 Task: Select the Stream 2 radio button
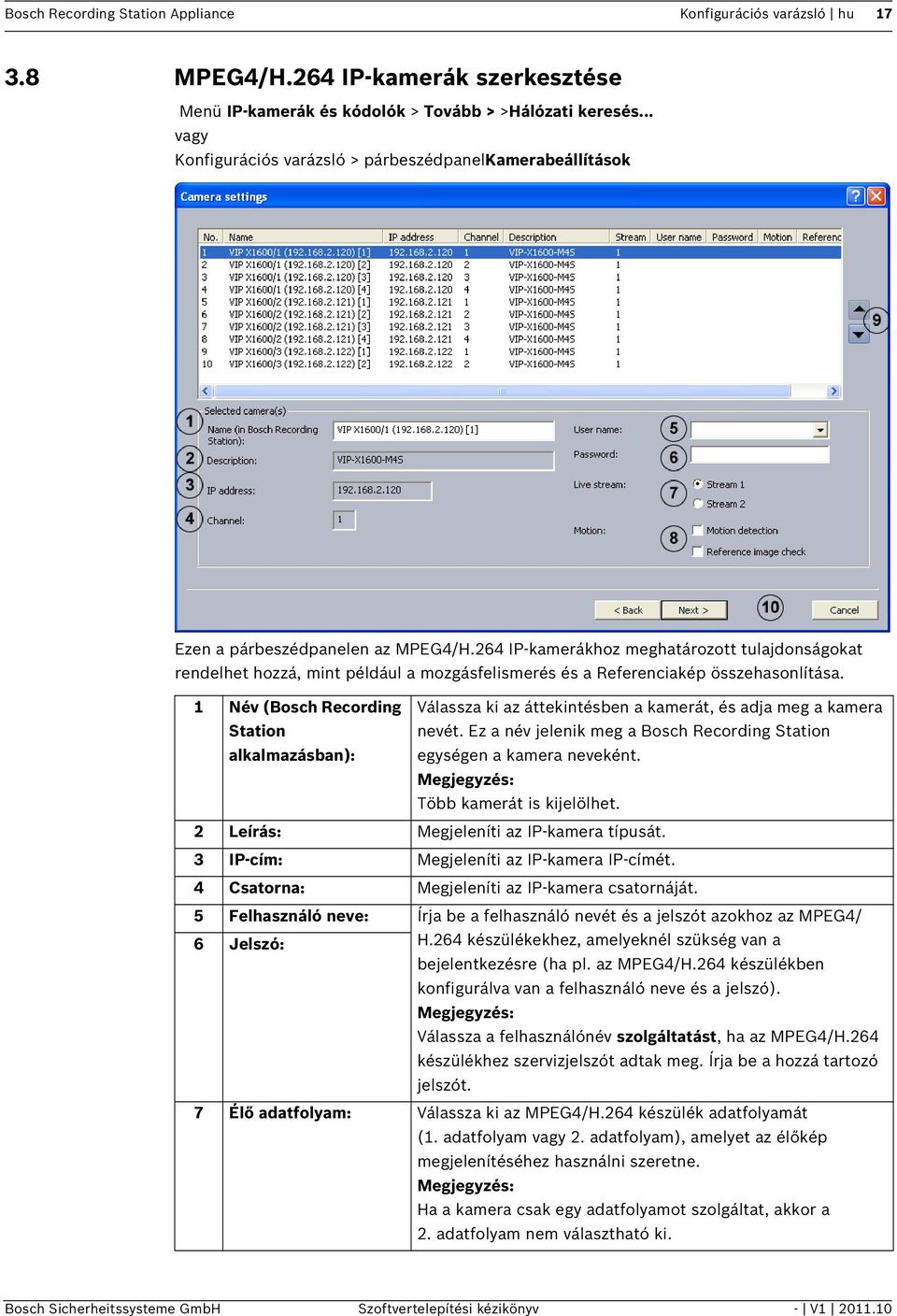698,504
